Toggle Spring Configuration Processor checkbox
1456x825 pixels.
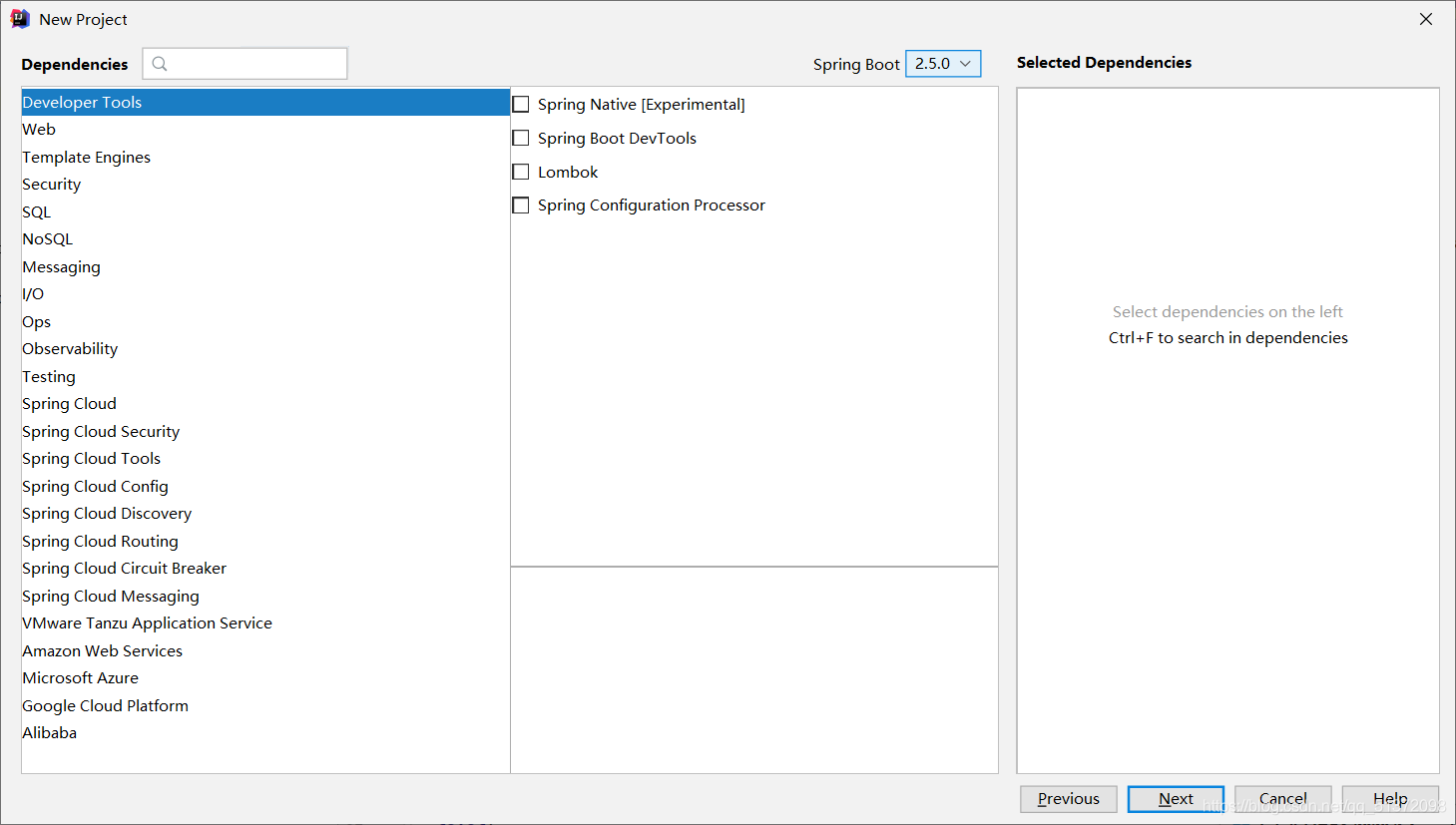(521, 206)
